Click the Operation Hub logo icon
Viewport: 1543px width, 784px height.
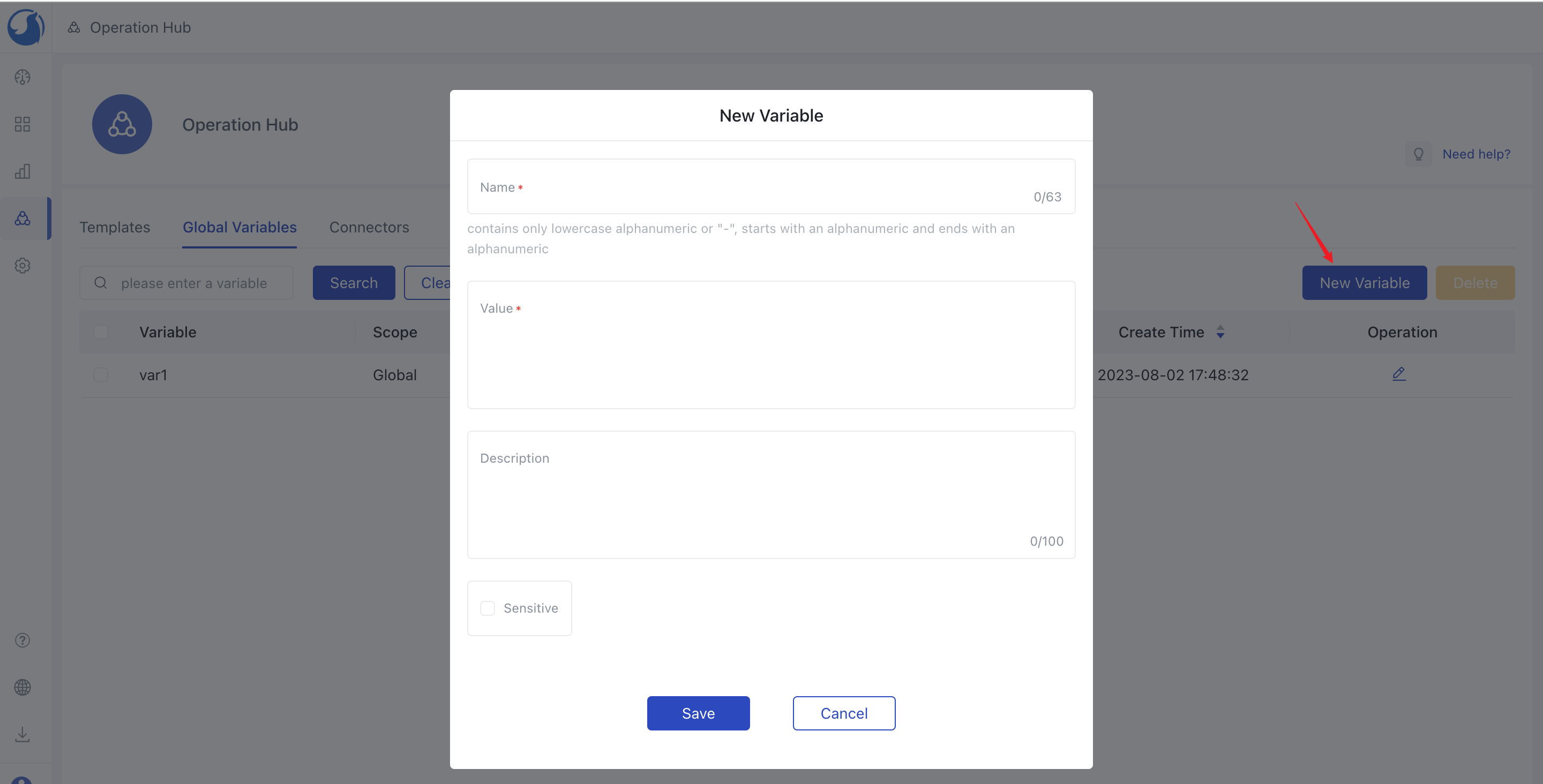(121, 123)
